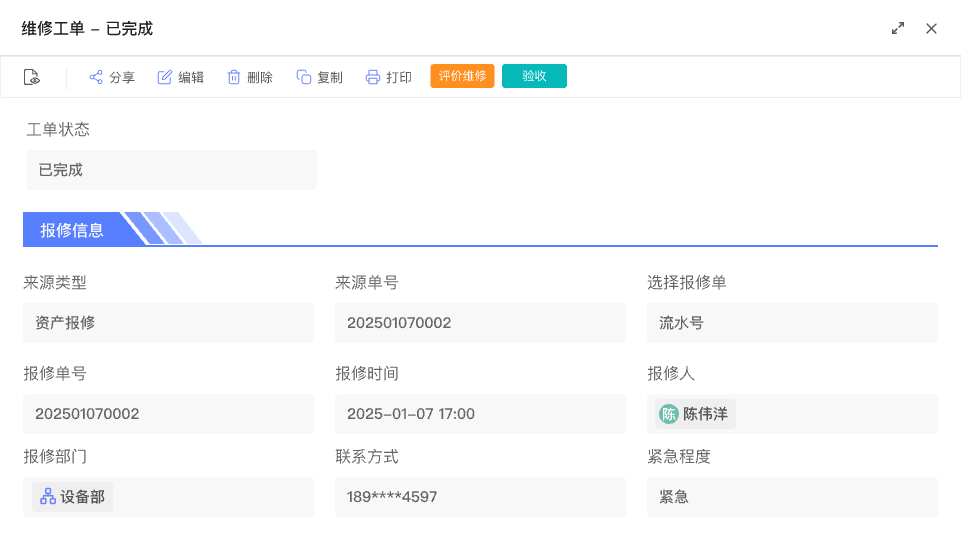This screenshot has width=961, height=553.
Task: Click the delete trash icon
Action: (234, 77)
